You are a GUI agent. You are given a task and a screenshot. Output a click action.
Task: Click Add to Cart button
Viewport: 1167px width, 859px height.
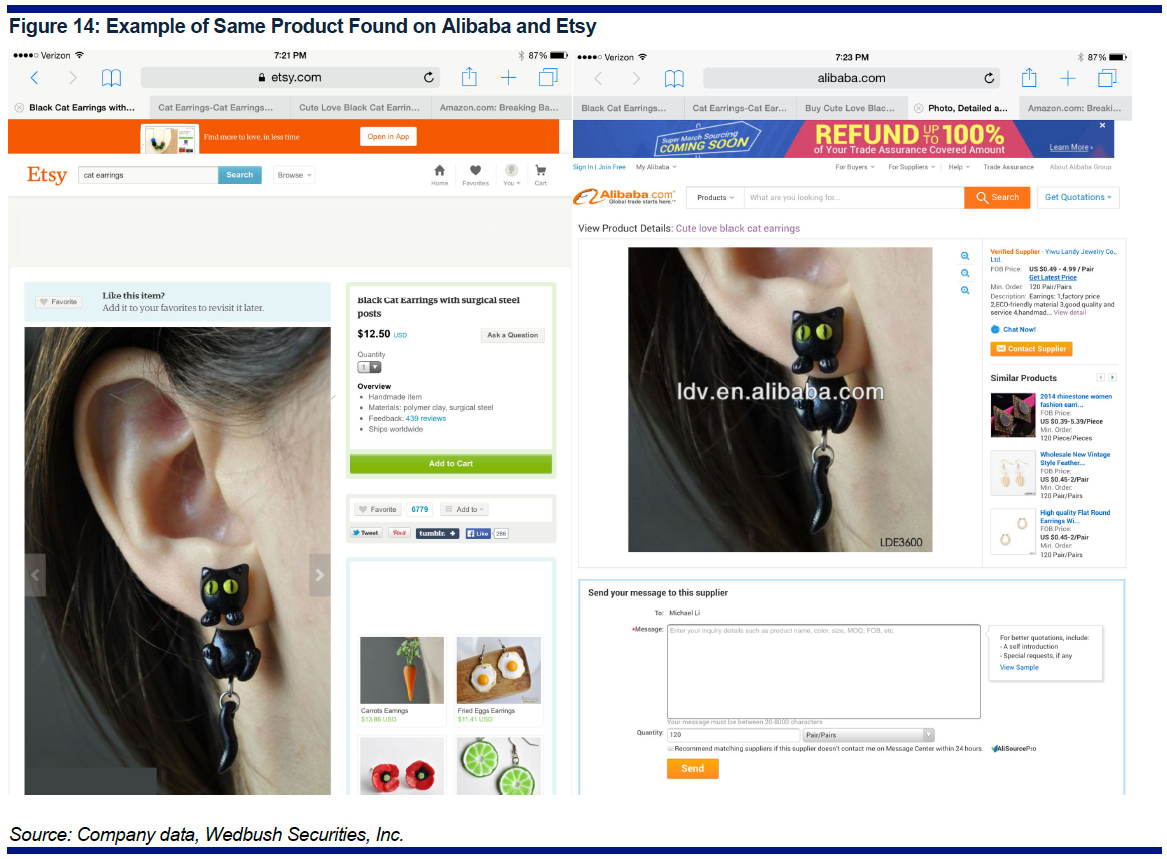450,464
